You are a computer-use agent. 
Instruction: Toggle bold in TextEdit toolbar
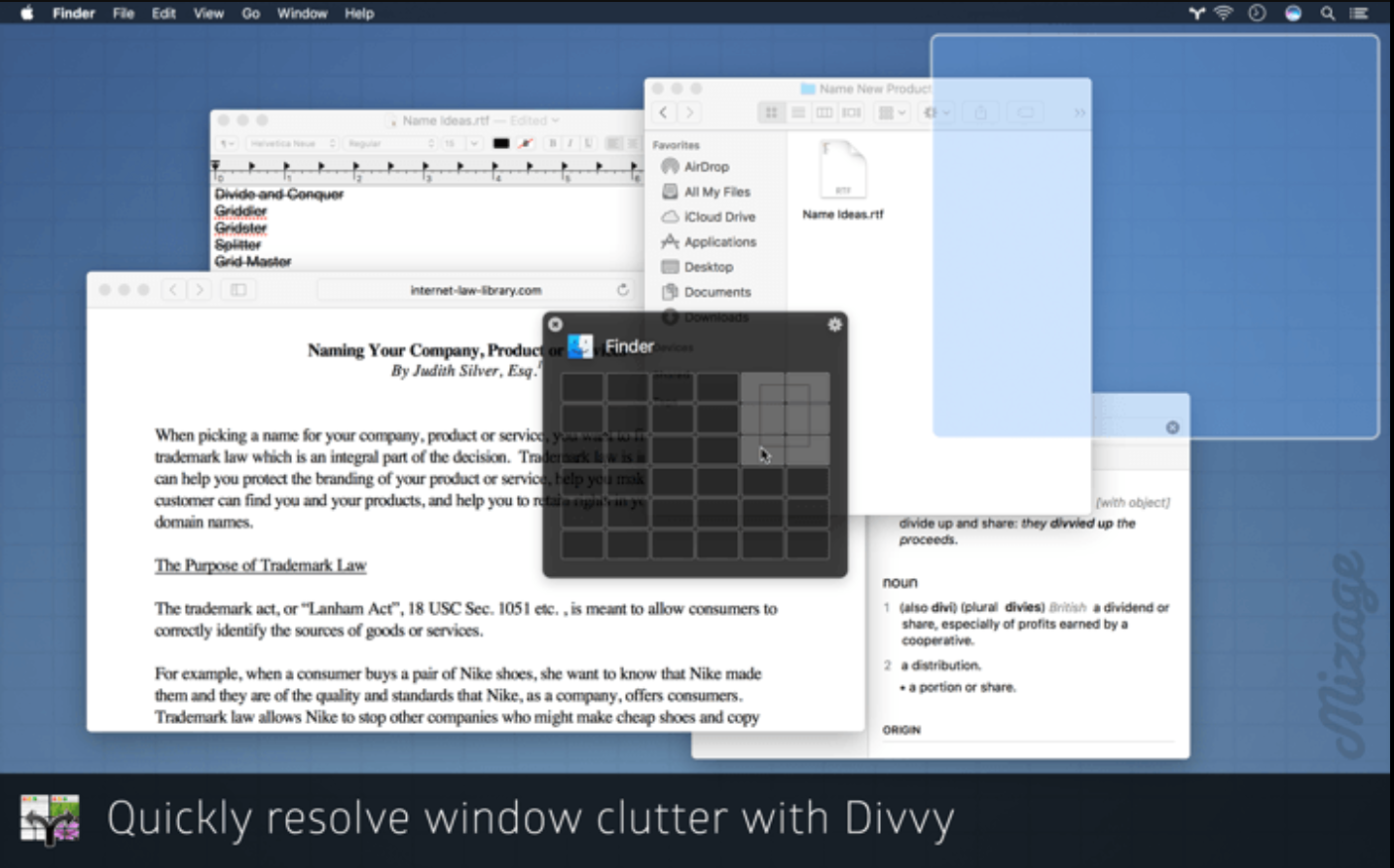click(x=553, y=143)
